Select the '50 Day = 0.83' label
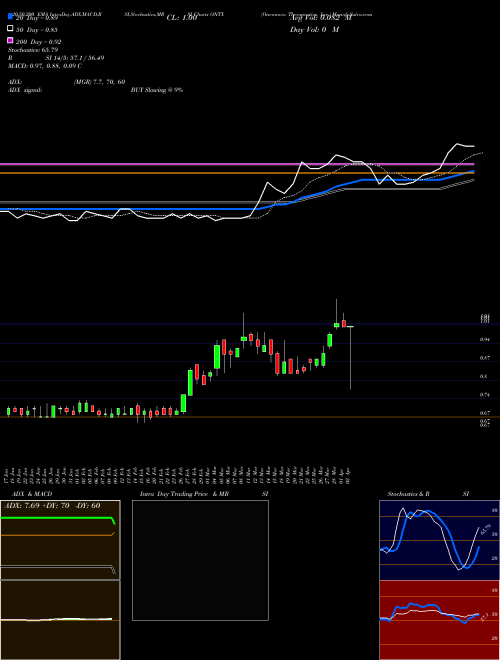This screenshot has width=500, height=660. (37, 30)
